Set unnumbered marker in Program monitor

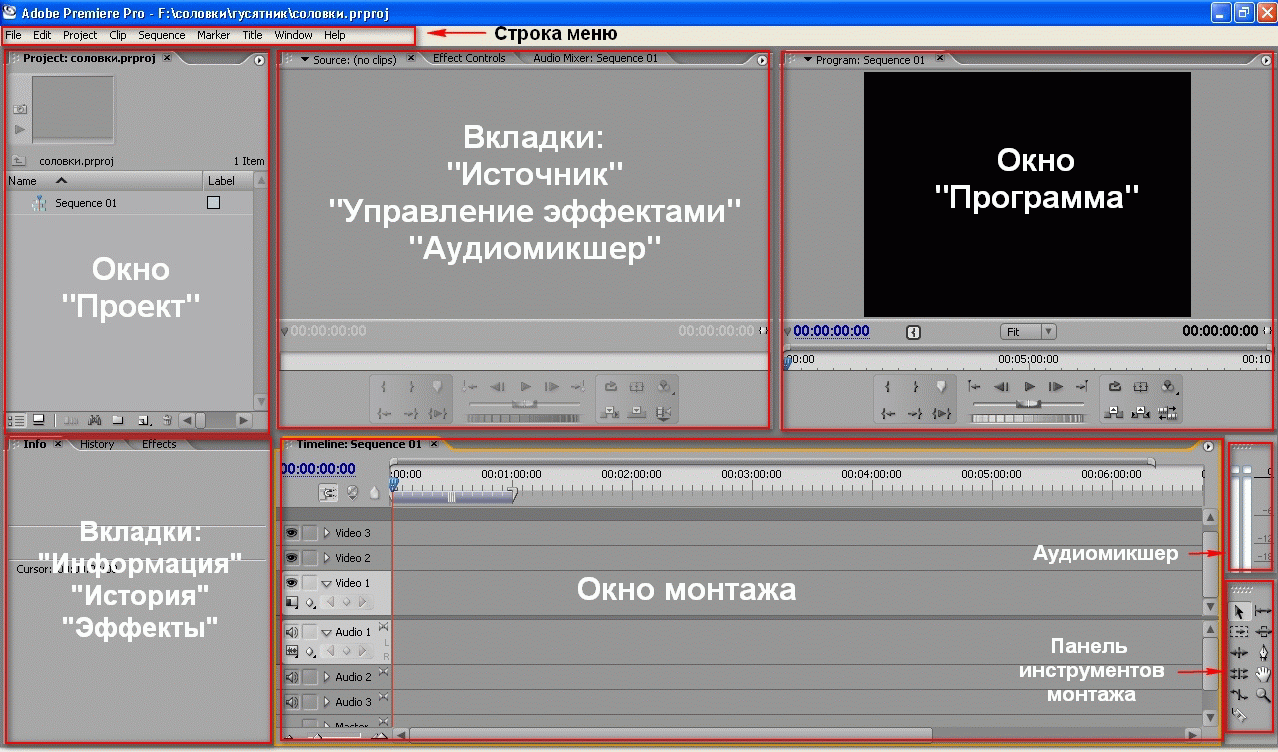tap(941, 387)
